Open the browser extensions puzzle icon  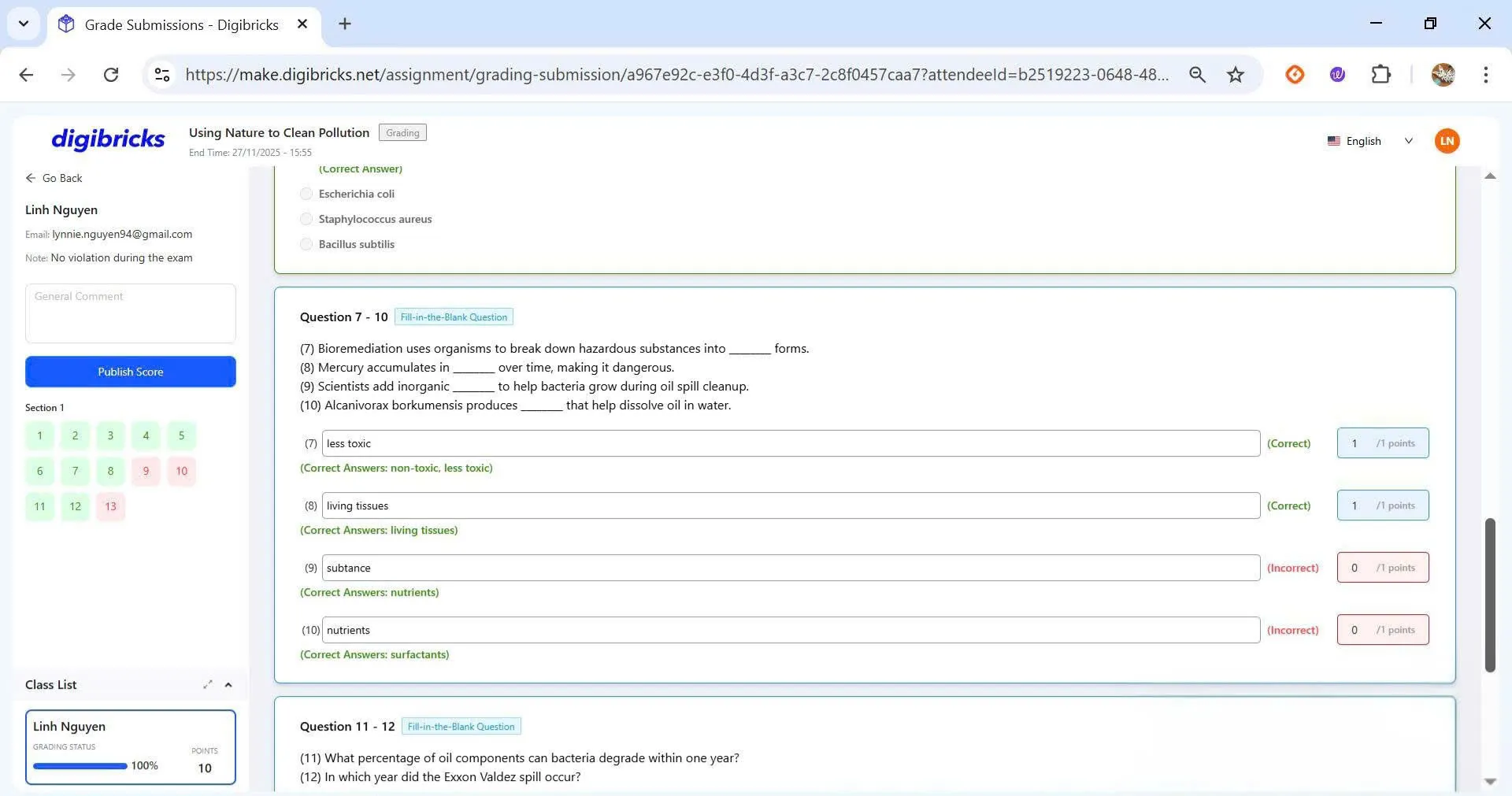pyautogui.click(x=1380, y=75)
